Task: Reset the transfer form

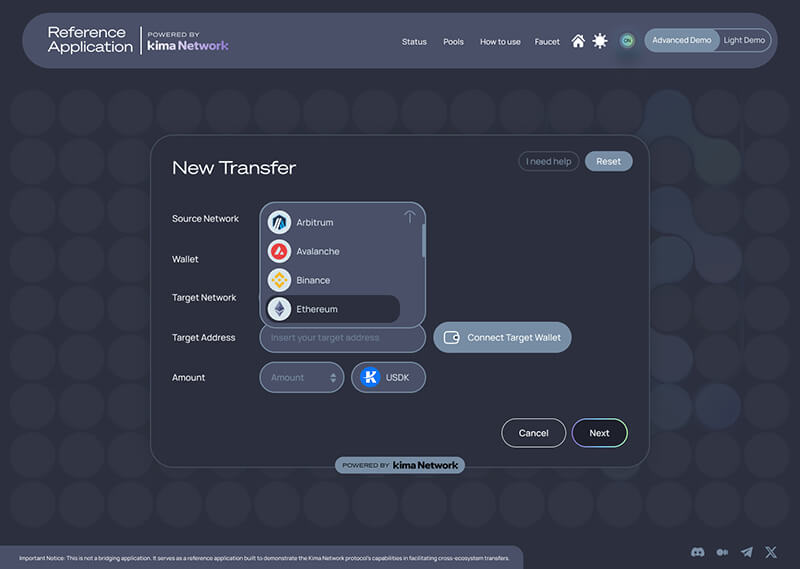Action: pos(608,161)
